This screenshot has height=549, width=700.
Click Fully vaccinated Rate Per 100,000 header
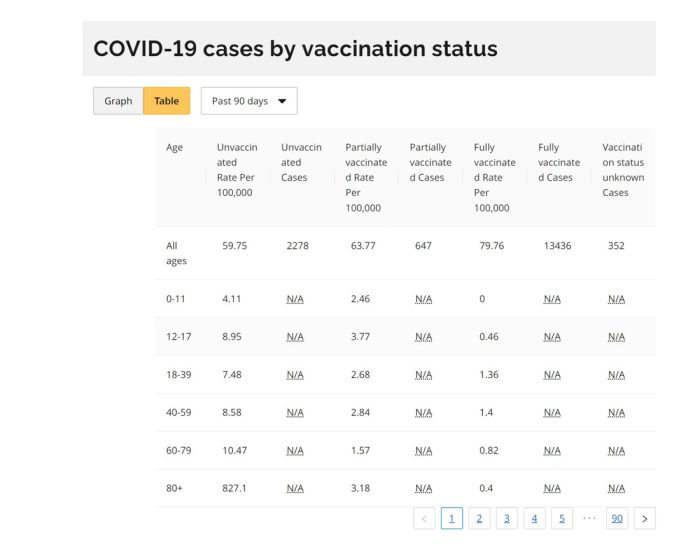point(495,178)
